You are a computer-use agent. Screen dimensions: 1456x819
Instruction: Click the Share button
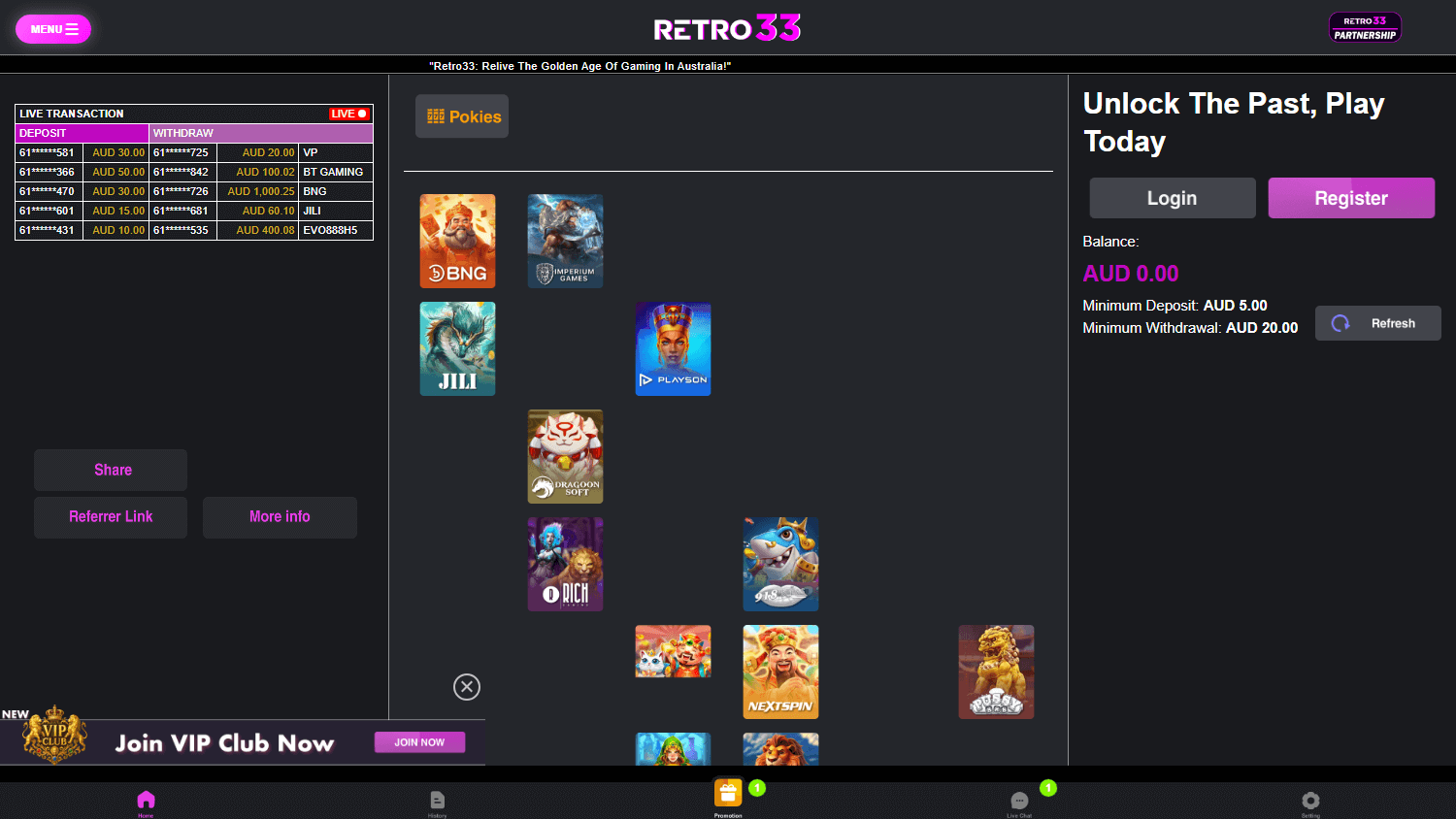[x=110, y=470]
